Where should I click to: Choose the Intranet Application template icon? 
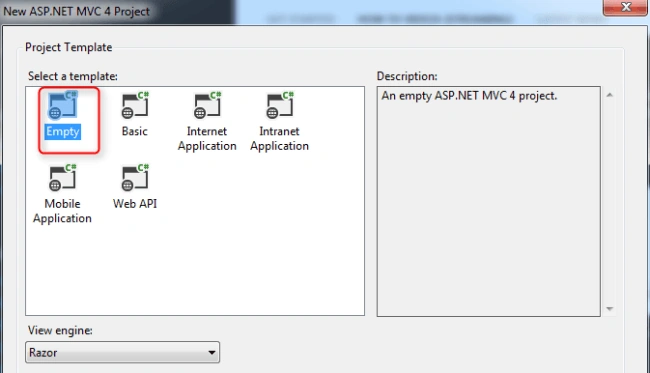click(280, 105)
